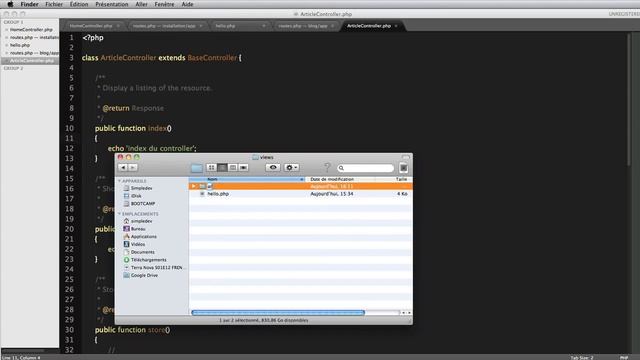Toggle the Finder toolbar pill button
The height and width of the screenshot is (360, 640).
[406, 157]
